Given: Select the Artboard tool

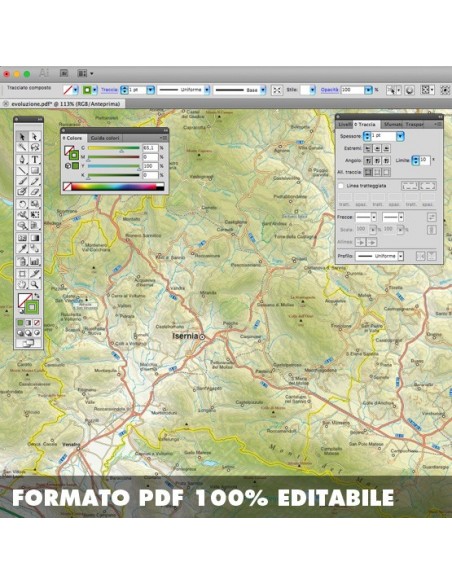Looking at the screenshot, I should (22, 274).
